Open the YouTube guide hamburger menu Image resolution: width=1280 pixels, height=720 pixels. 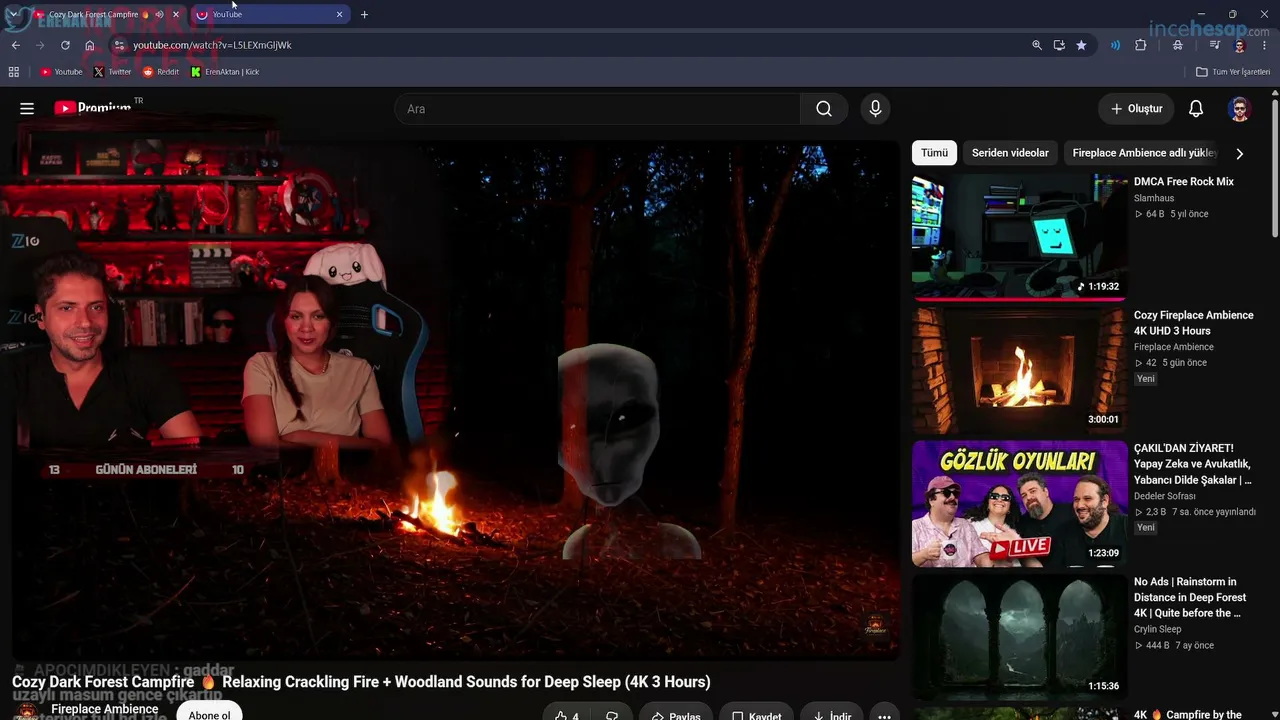27,109
